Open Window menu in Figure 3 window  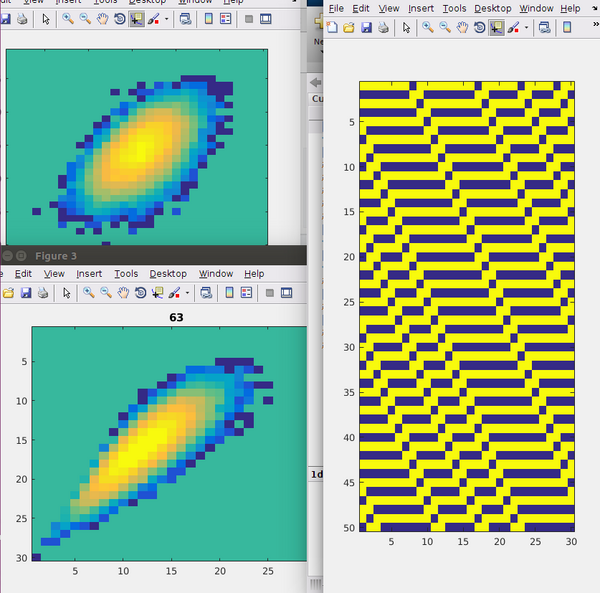[216, 274]
